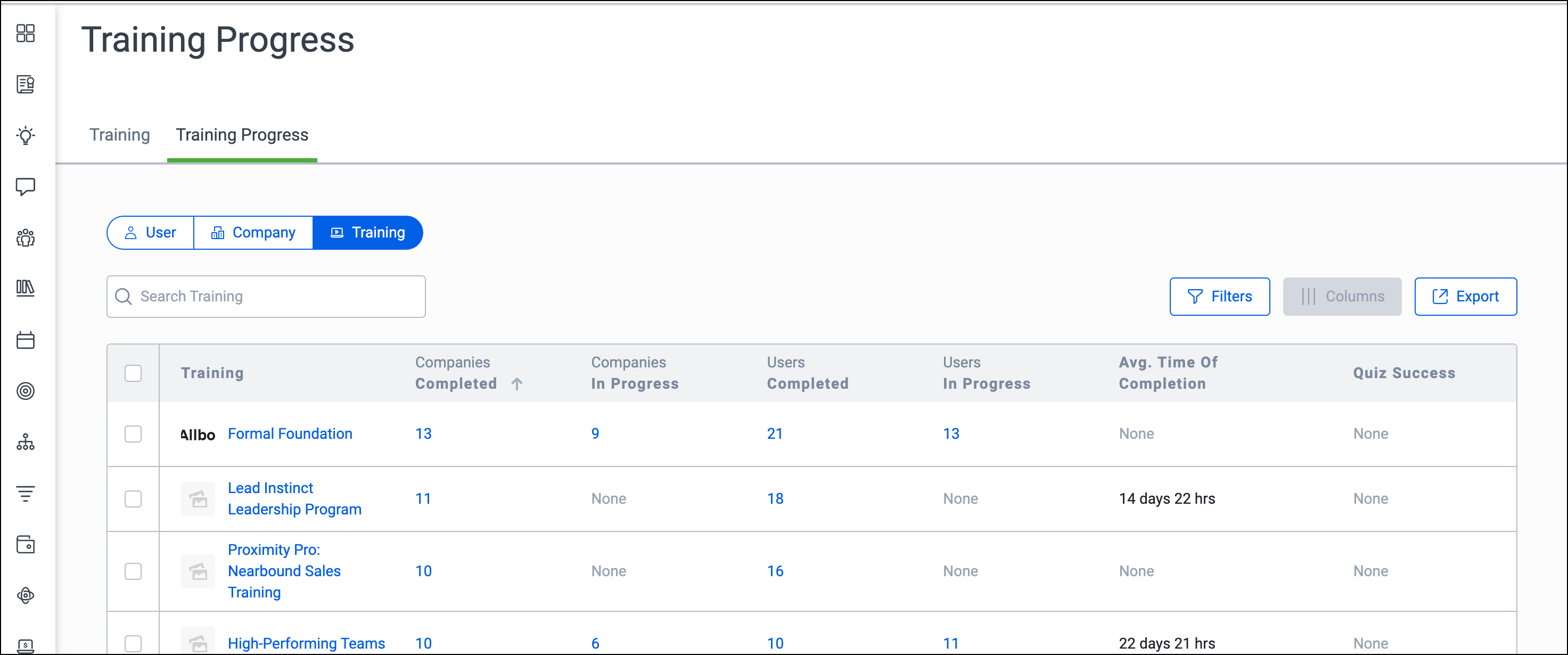Sort by Companies Completed arrow
The width and height of the screenshot is (1568, 655).
[517, 384]
